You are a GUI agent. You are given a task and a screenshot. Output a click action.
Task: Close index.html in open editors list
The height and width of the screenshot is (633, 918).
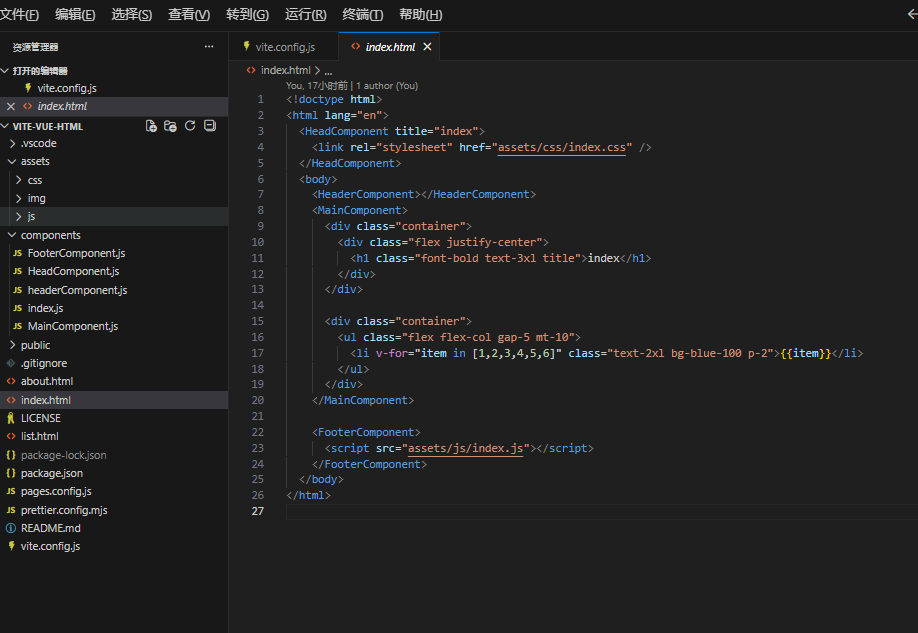click(11, 106)
